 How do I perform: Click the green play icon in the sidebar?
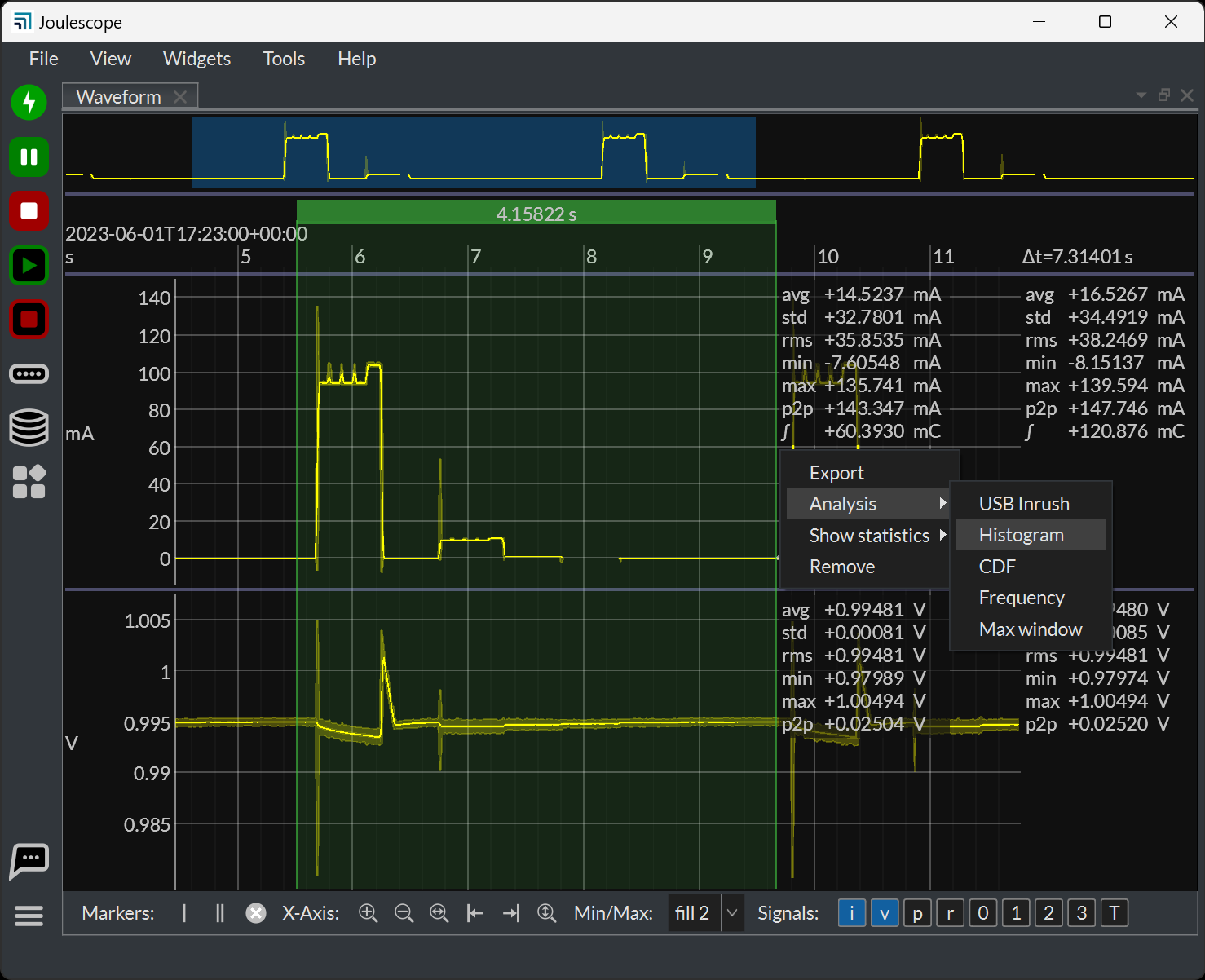click(x=29, y=266)
